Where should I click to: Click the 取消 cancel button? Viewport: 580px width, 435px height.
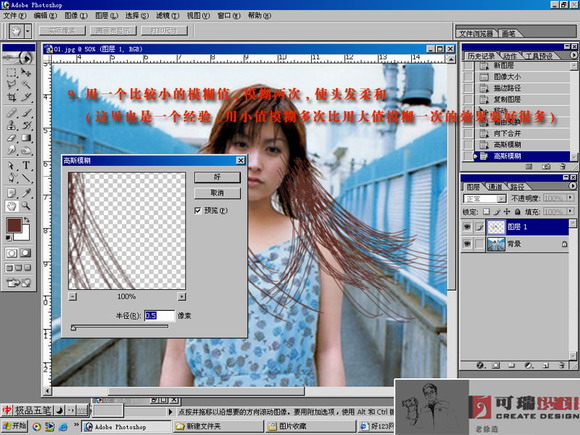click(x=217, y=193)
